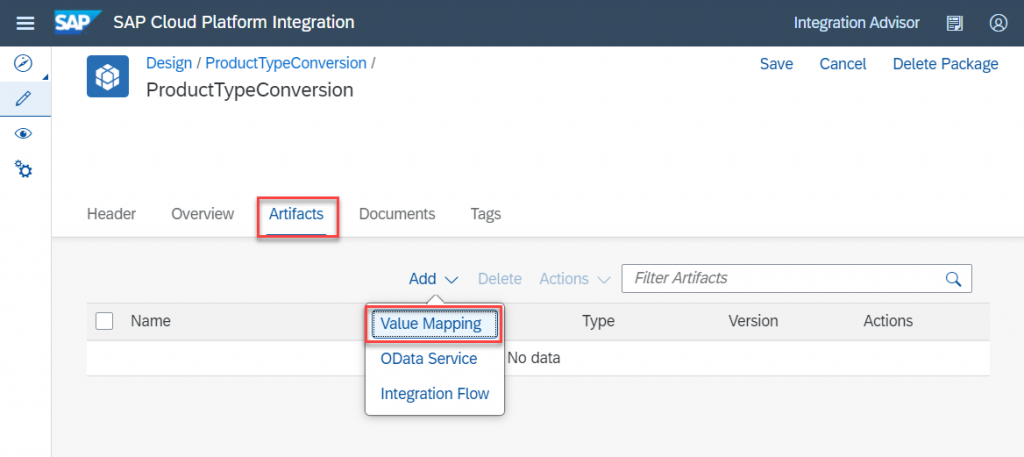Tick the select-all checkbox beside Name
1024x457 pixels.
104,321
